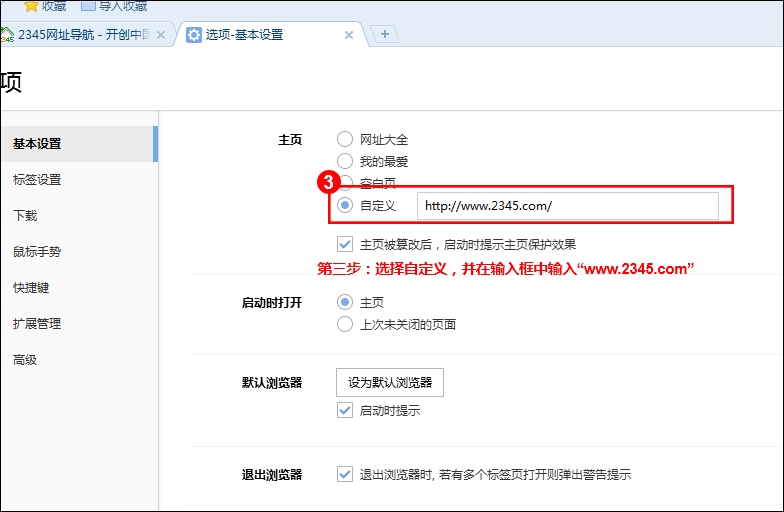
Task: Click the 启动时打开 section label
Action: (272, 302)
